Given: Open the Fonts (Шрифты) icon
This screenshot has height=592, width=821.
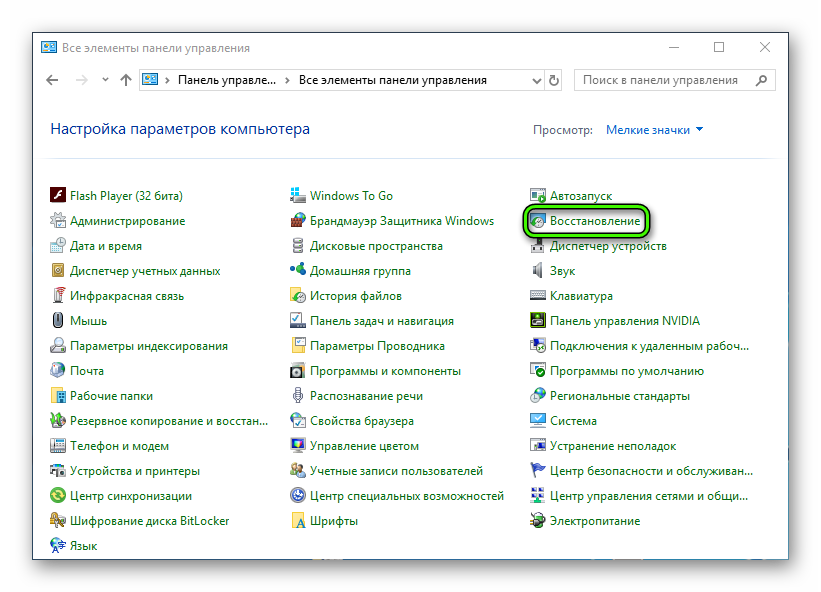Looking at the screenshot, I should [x=298, y=521].
